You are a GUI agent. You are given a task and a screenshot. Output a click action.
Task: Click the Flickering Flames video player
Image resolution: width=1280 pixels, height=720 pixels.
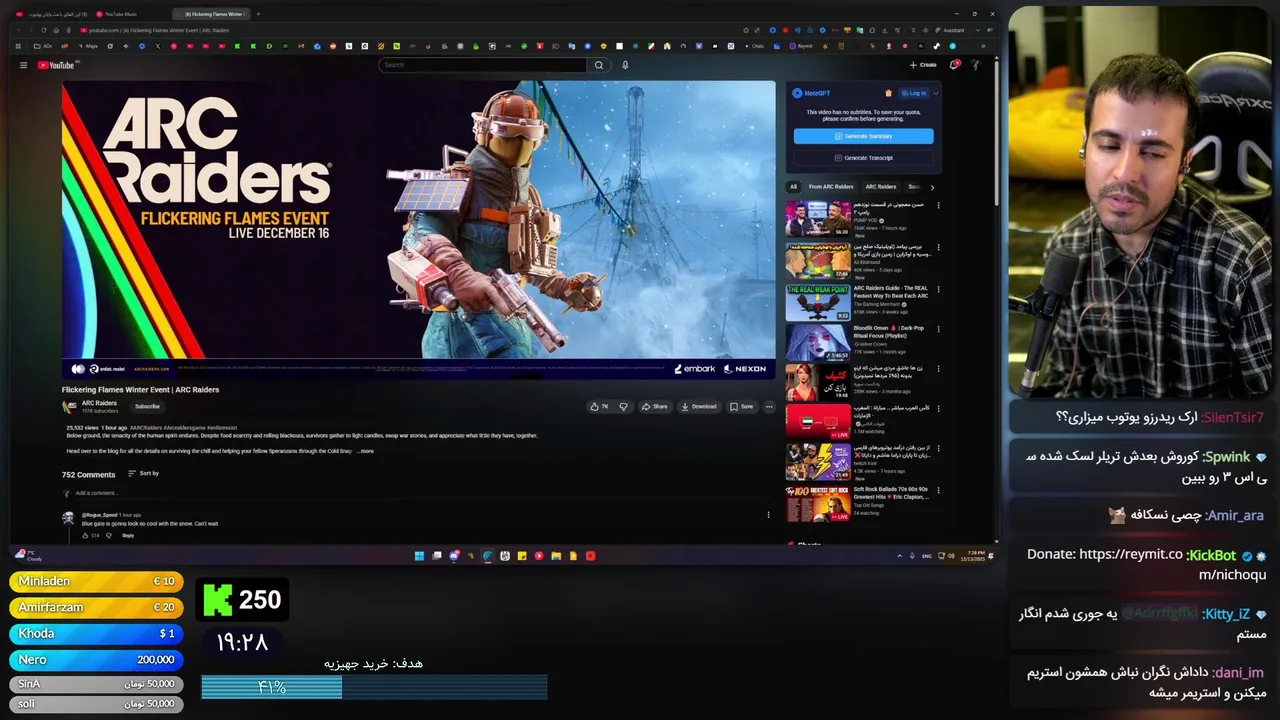pyautogui.click(x=418, y=230)
